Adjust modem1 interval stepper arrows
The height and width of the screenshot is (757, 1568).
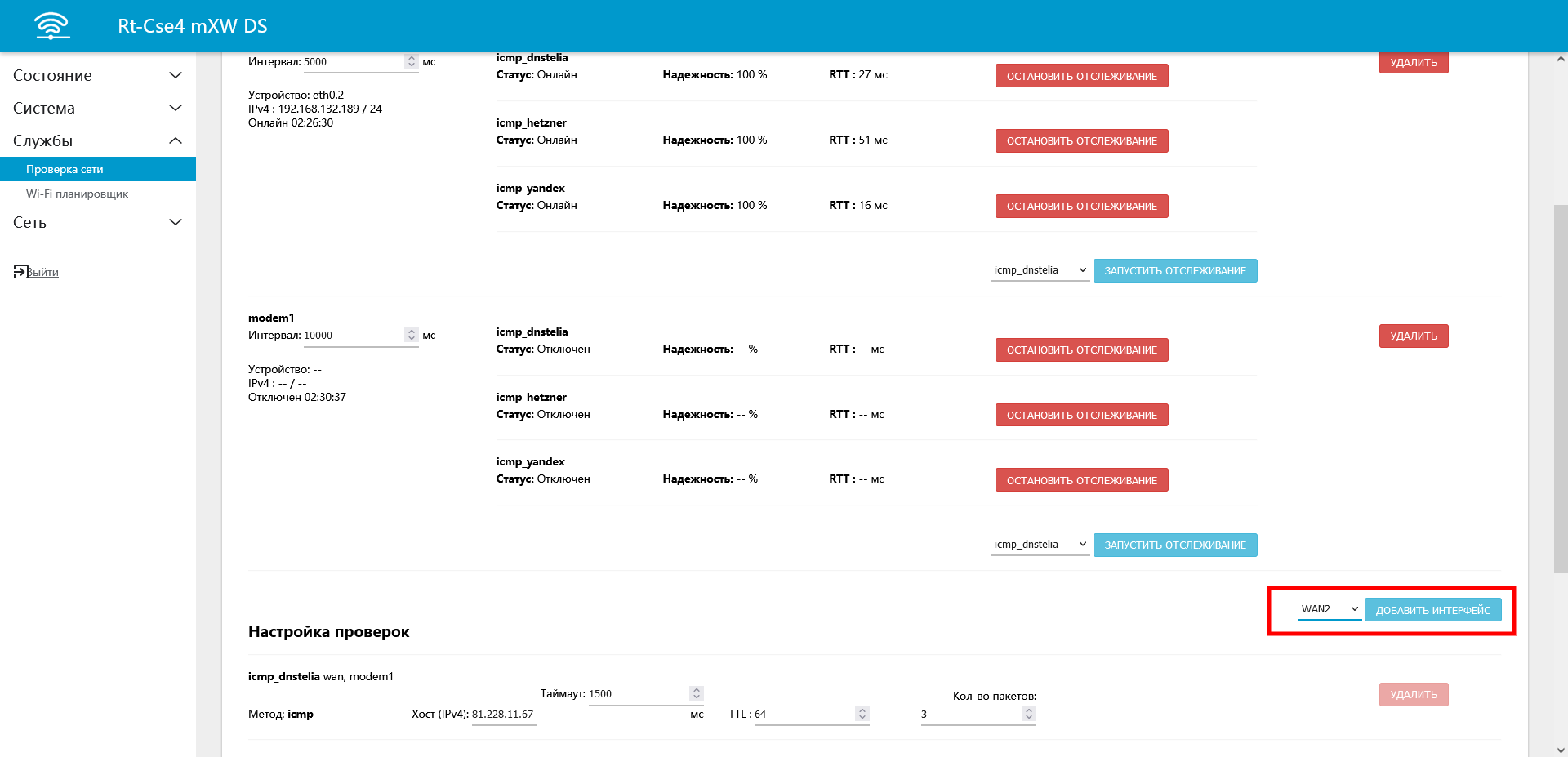click(x=412, y=335)
